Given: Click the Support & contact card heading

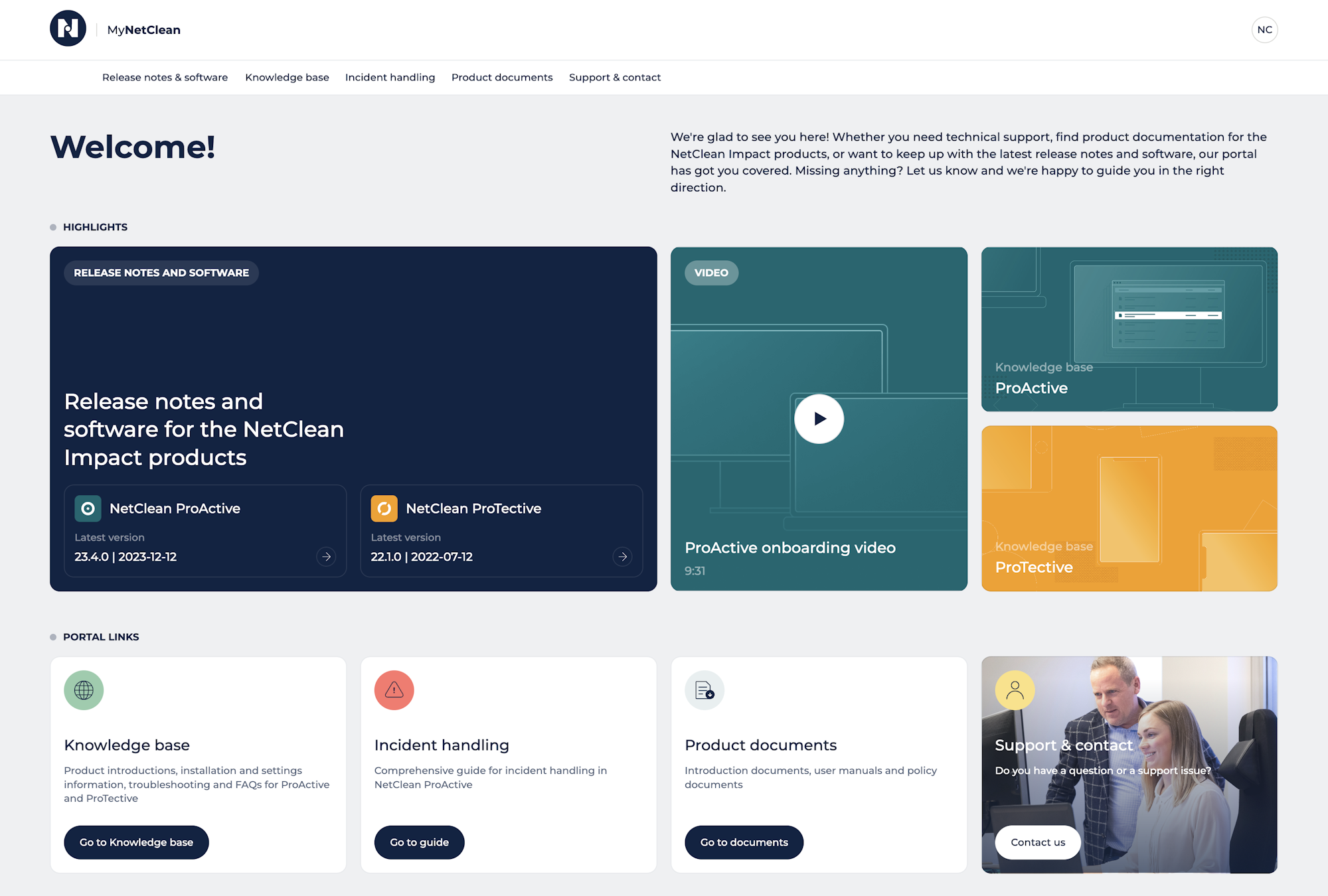Looking at the screenshot, I should 1064,745.
